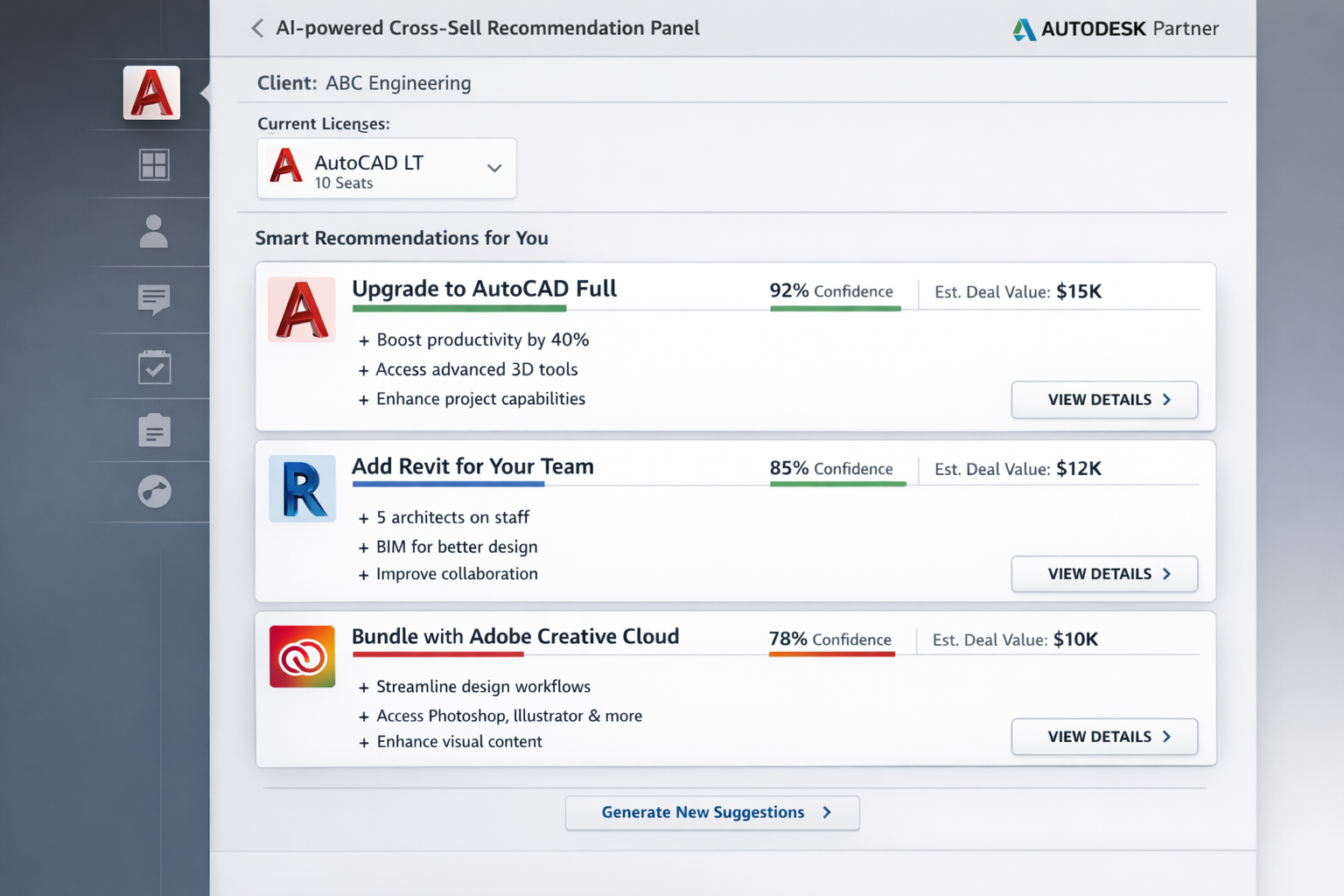Viewport: 1344px width, 896px height.
Task: Click the Autodesk Partner logo
Action: (1116, 29)
